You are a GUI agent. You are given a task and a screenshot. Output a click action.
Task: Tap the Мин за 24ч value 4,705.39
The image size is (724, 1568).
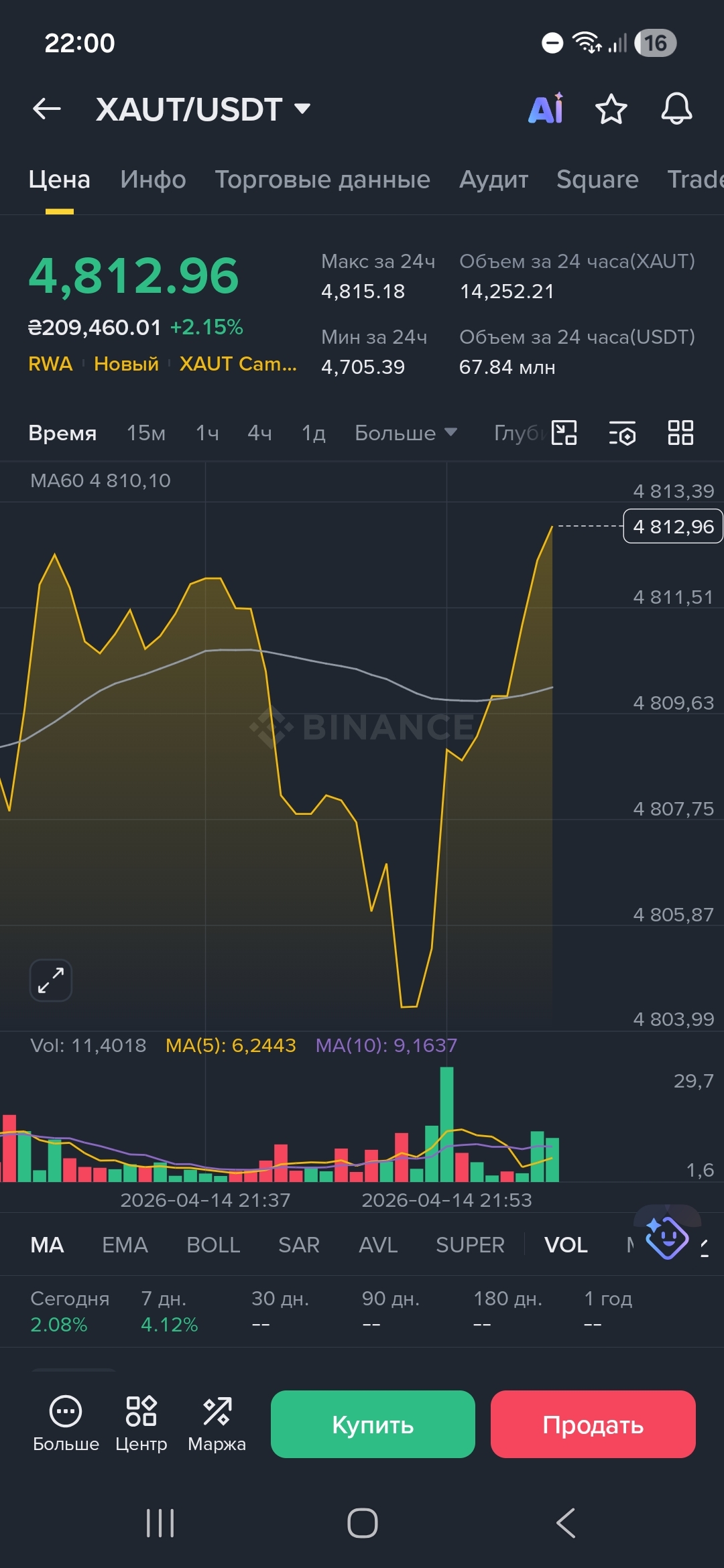point(363,367)
